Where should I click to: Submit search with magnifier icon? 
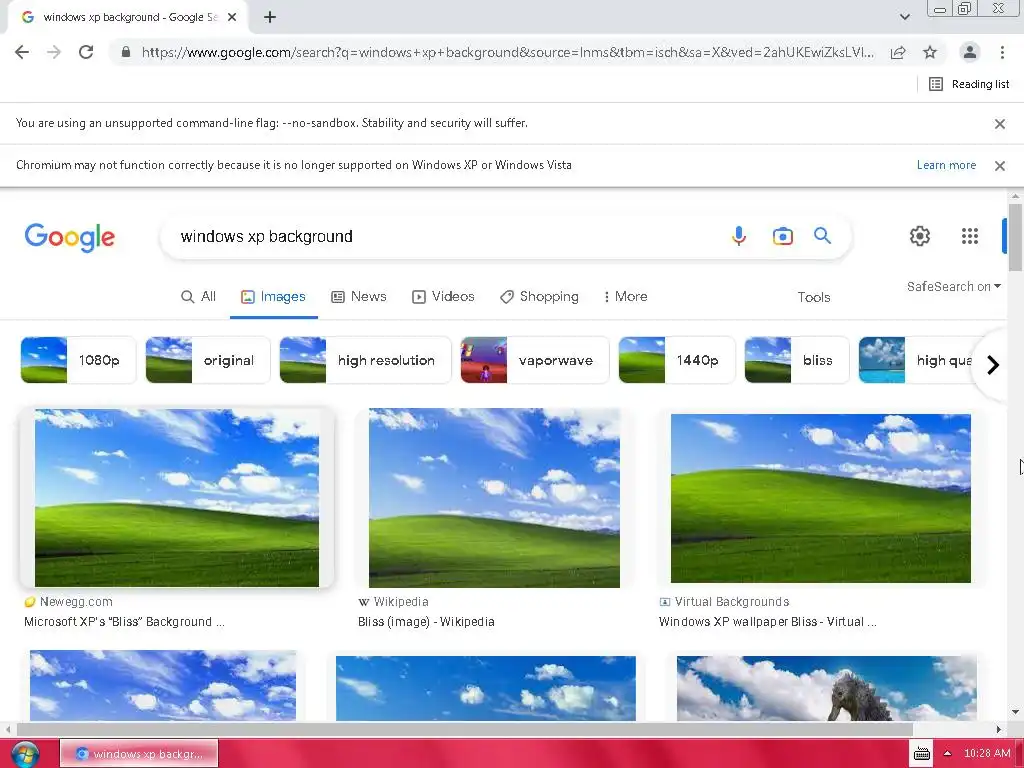(x=822, y=236)
